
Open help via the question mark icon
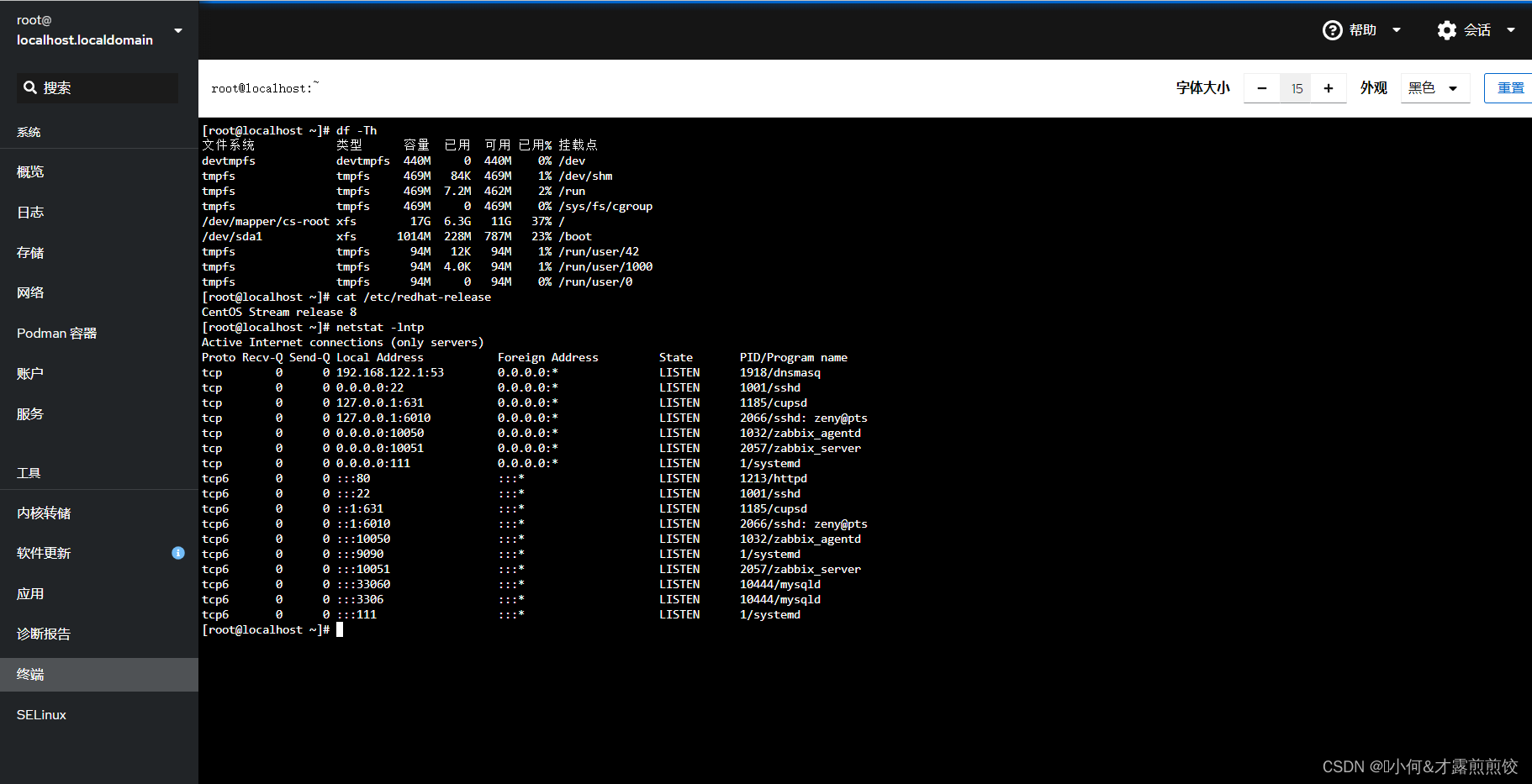click(1333, 29)
